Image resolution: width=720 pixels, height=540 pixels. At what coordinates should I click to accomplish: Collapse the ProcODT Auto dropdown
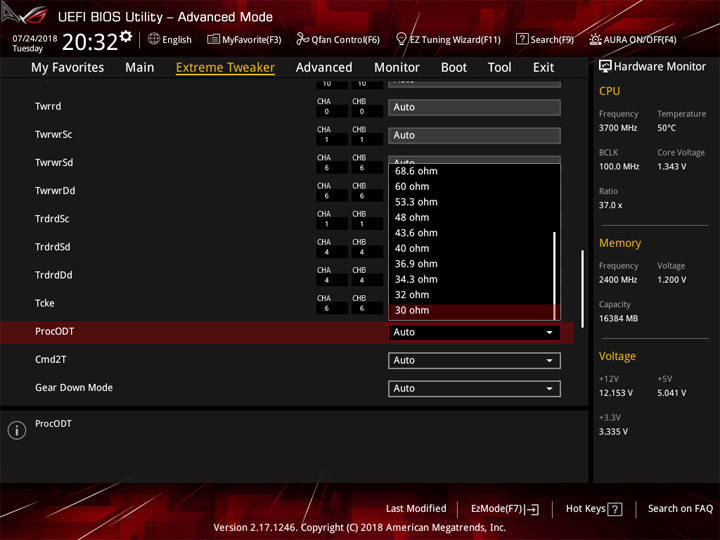(474, 332)
